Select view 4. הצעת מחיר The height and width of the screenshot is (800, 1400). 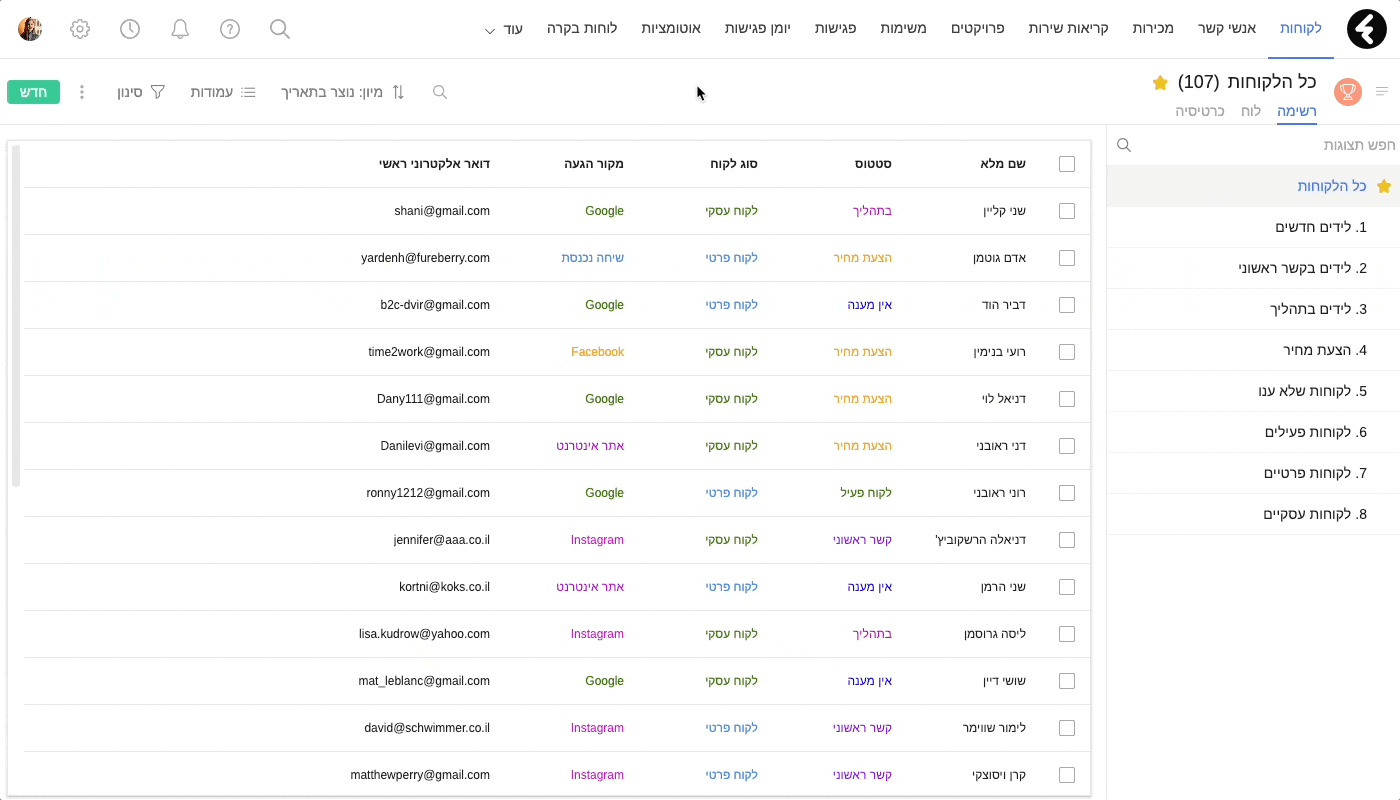[x=1253, y=350]
